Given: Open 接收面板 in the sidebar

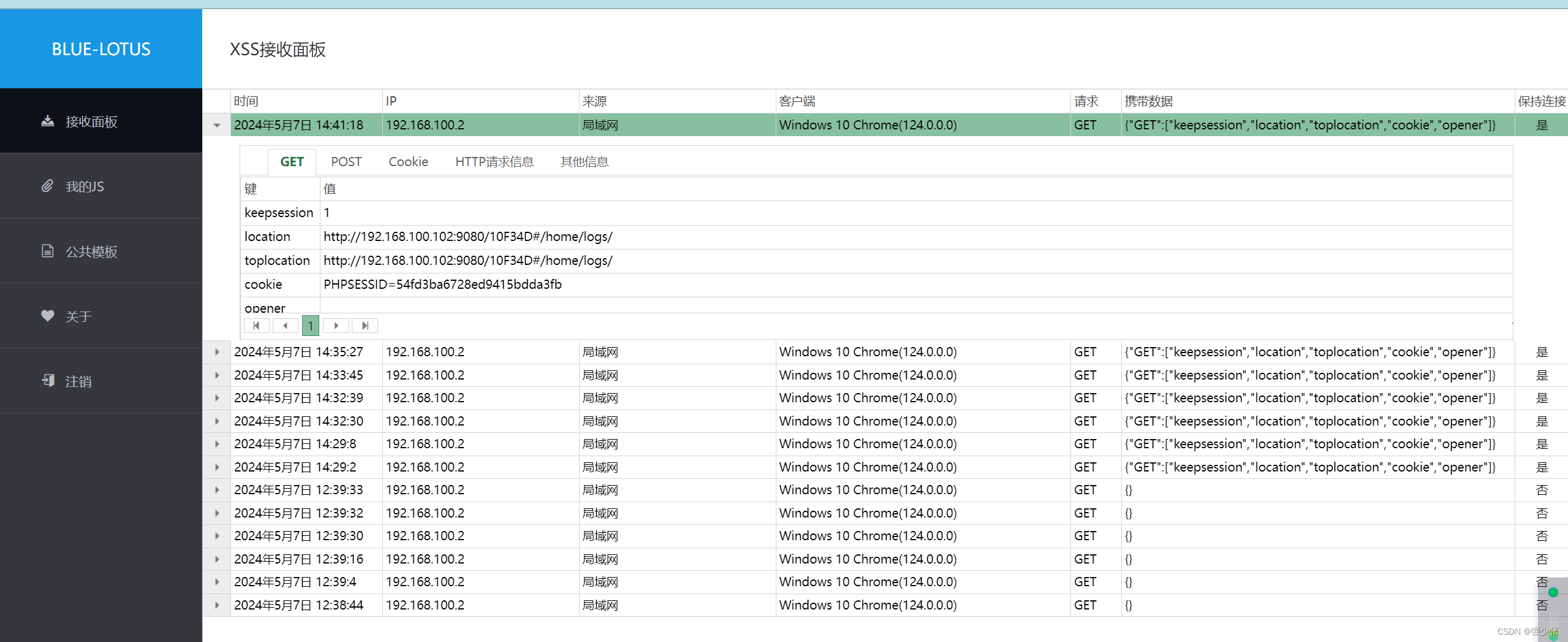Looking at the screenshot, I should pyautogui.click(x=101, y=121).
